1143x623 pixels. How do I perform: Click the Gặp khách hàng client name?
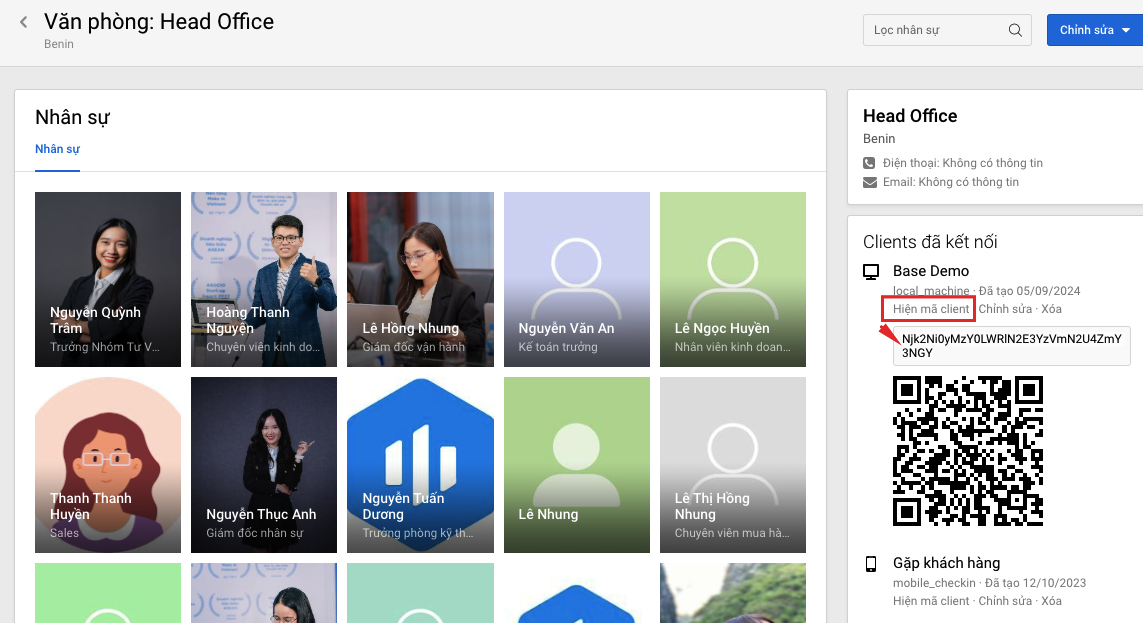point(946,563)
